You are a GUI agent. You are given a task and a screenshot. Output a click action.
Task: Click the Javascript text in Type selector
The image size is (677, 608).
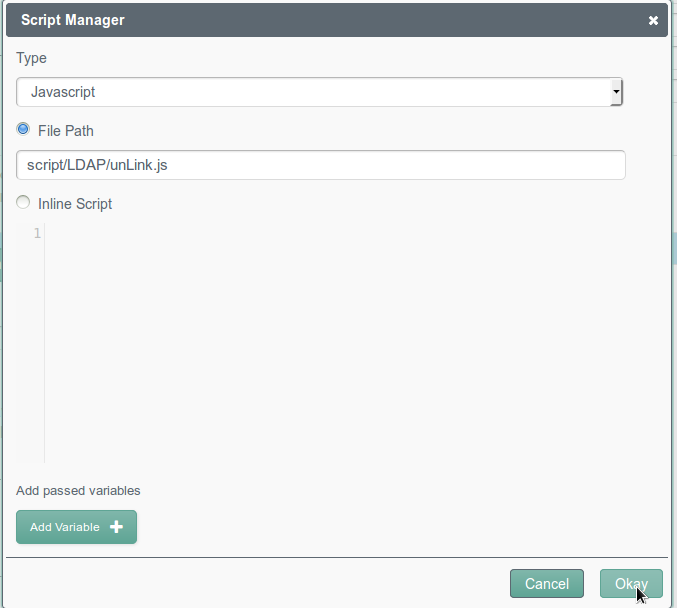(63, 92)
